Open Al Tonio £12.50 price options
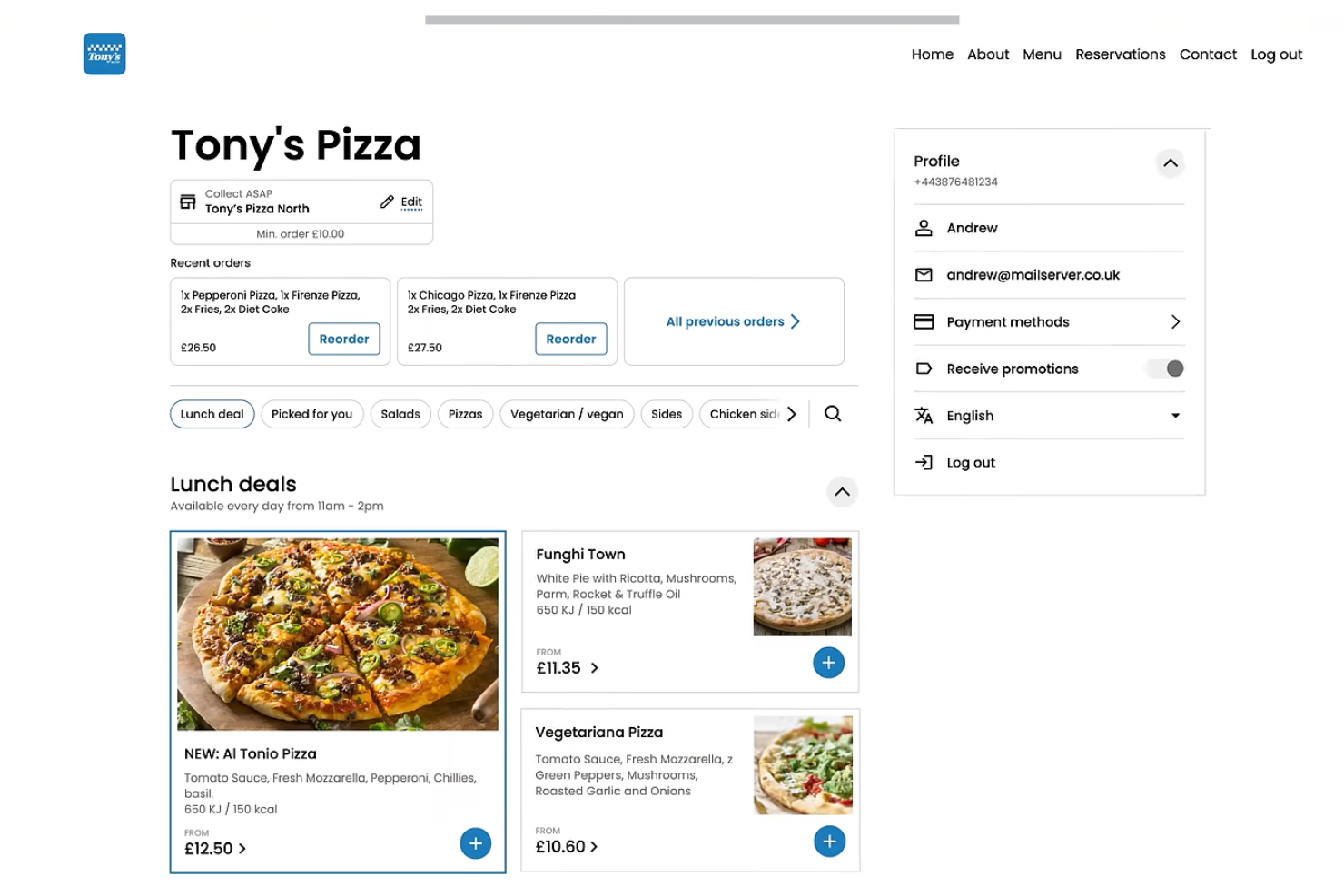1344x896 pixels. 215,849
